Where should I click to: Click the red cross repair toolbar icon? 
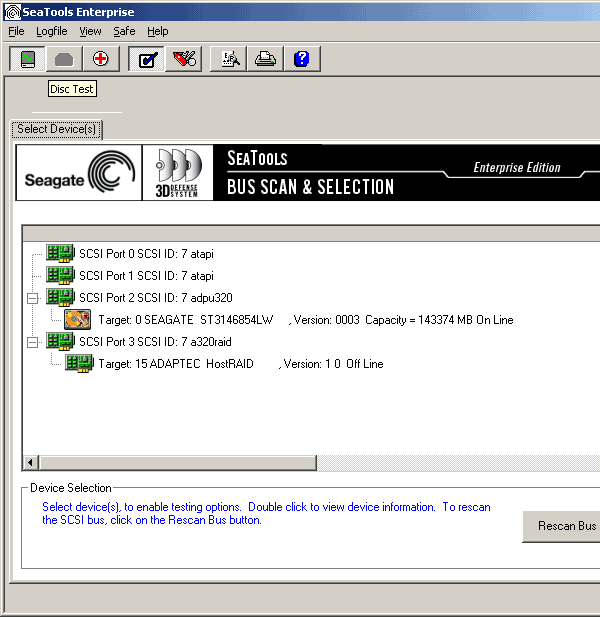pos(101,59)
